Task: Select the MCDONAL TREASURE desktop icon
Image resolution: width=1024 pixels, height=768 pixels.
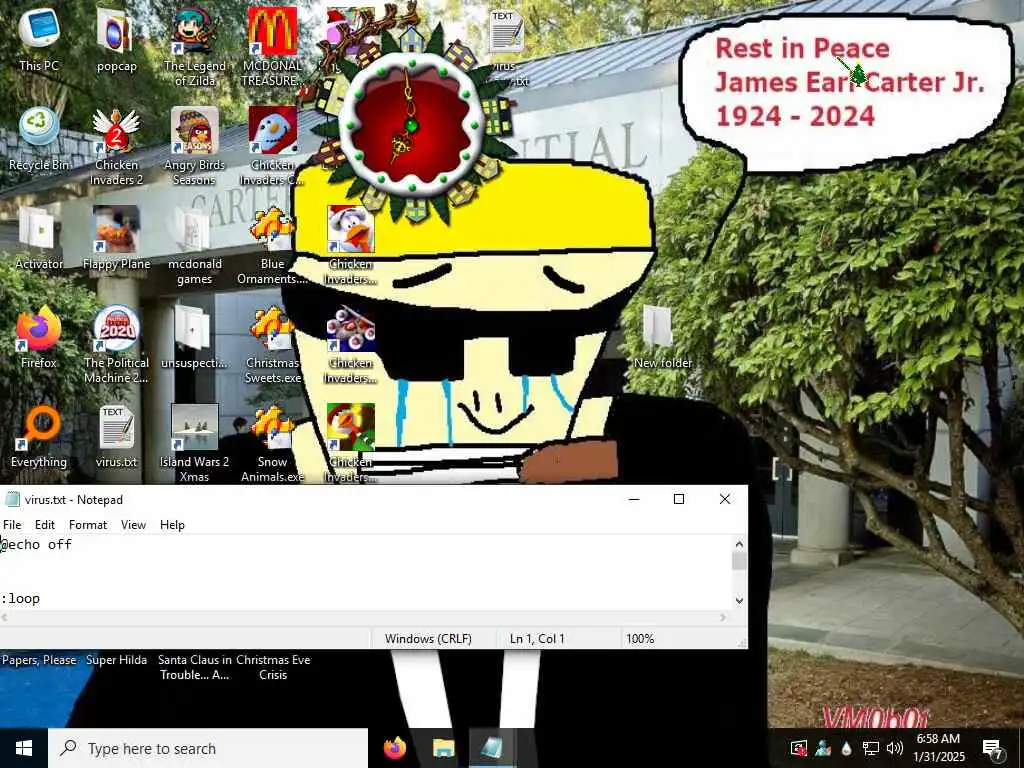Action: pos(272,46)
